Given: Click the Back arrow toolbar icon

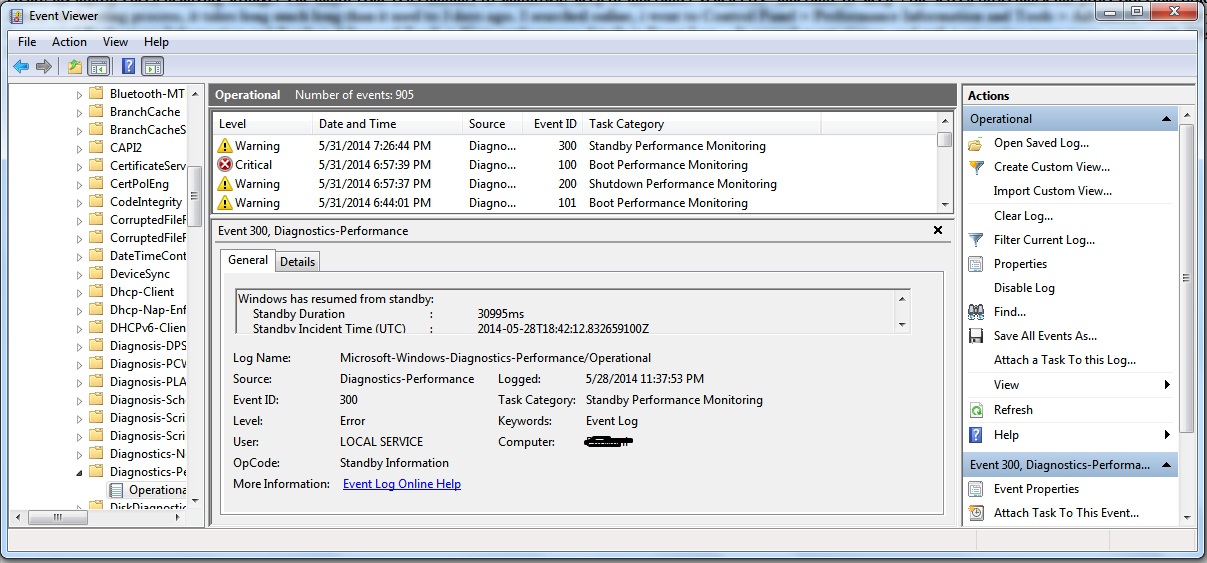Looking at the screenshot, I should click(x=21, y=66).
